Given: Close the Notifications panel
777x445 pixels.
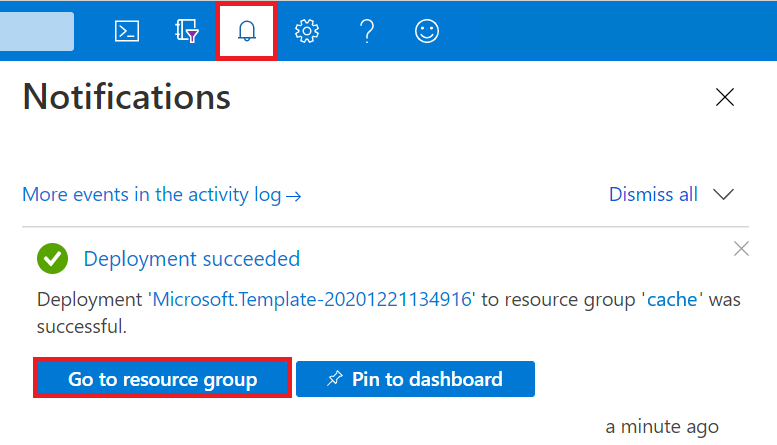Looking at the screenshot, I should point(724,97).
